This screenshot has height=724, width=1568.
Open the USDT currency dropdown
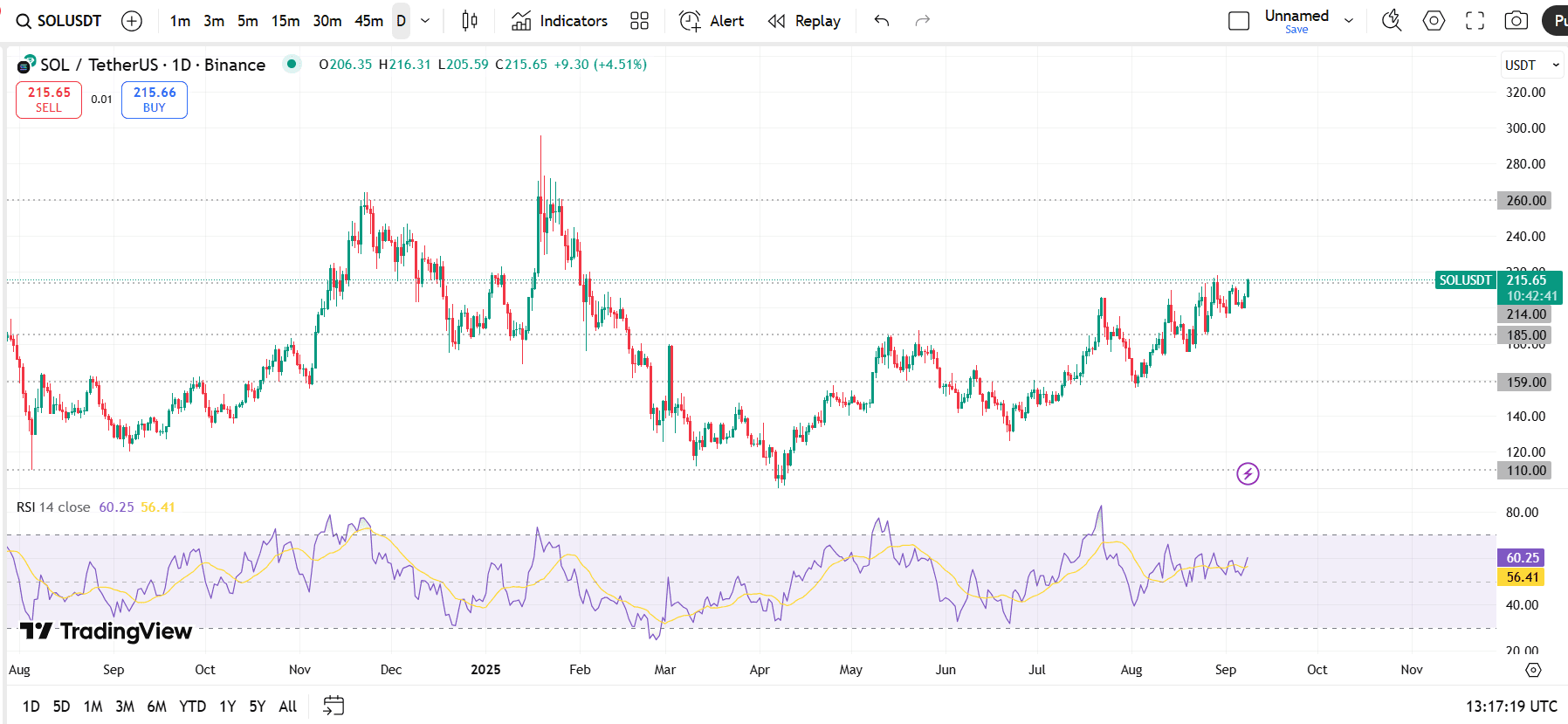click(x=1531, y=66)
